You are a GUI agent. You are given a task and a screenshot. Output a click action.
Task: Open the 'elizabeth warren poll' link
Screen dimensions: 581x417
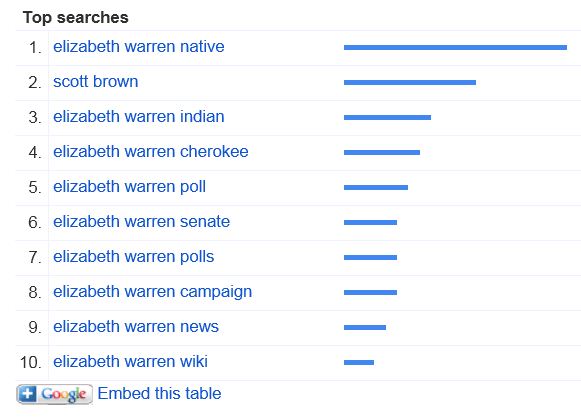pyautogui.click(x=129, y=187)
